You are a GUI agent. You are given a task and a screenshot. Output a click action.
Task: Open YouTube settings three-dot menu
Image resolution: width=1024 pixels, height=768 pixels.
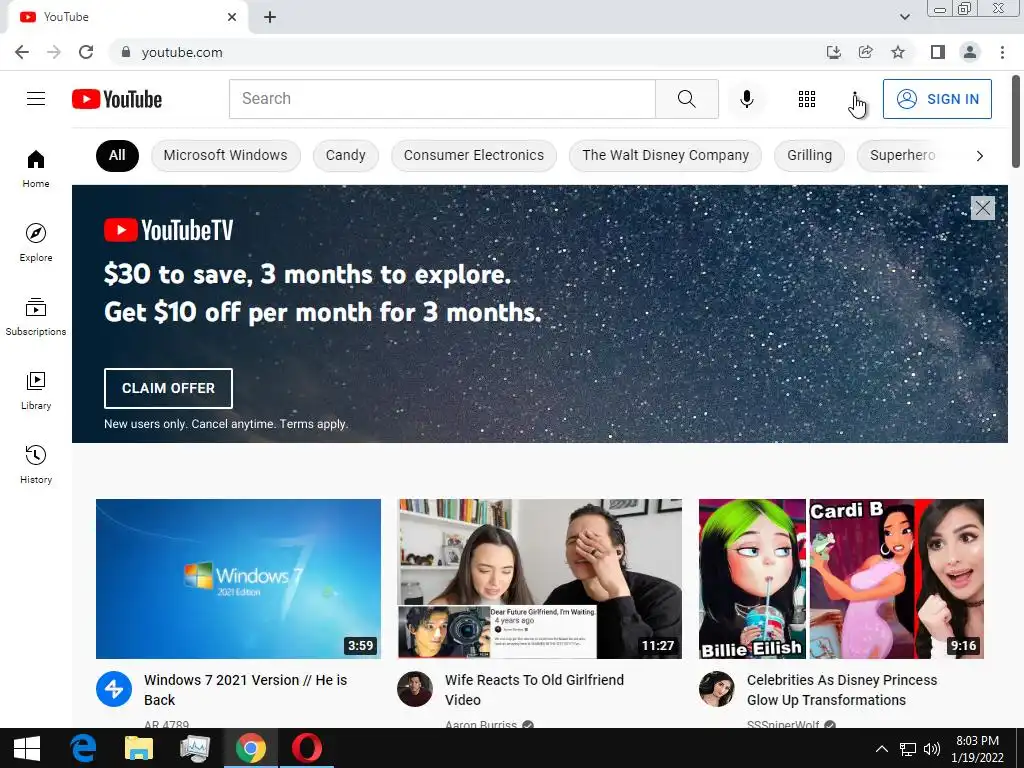pyautogui.click(x=855, y=99)
